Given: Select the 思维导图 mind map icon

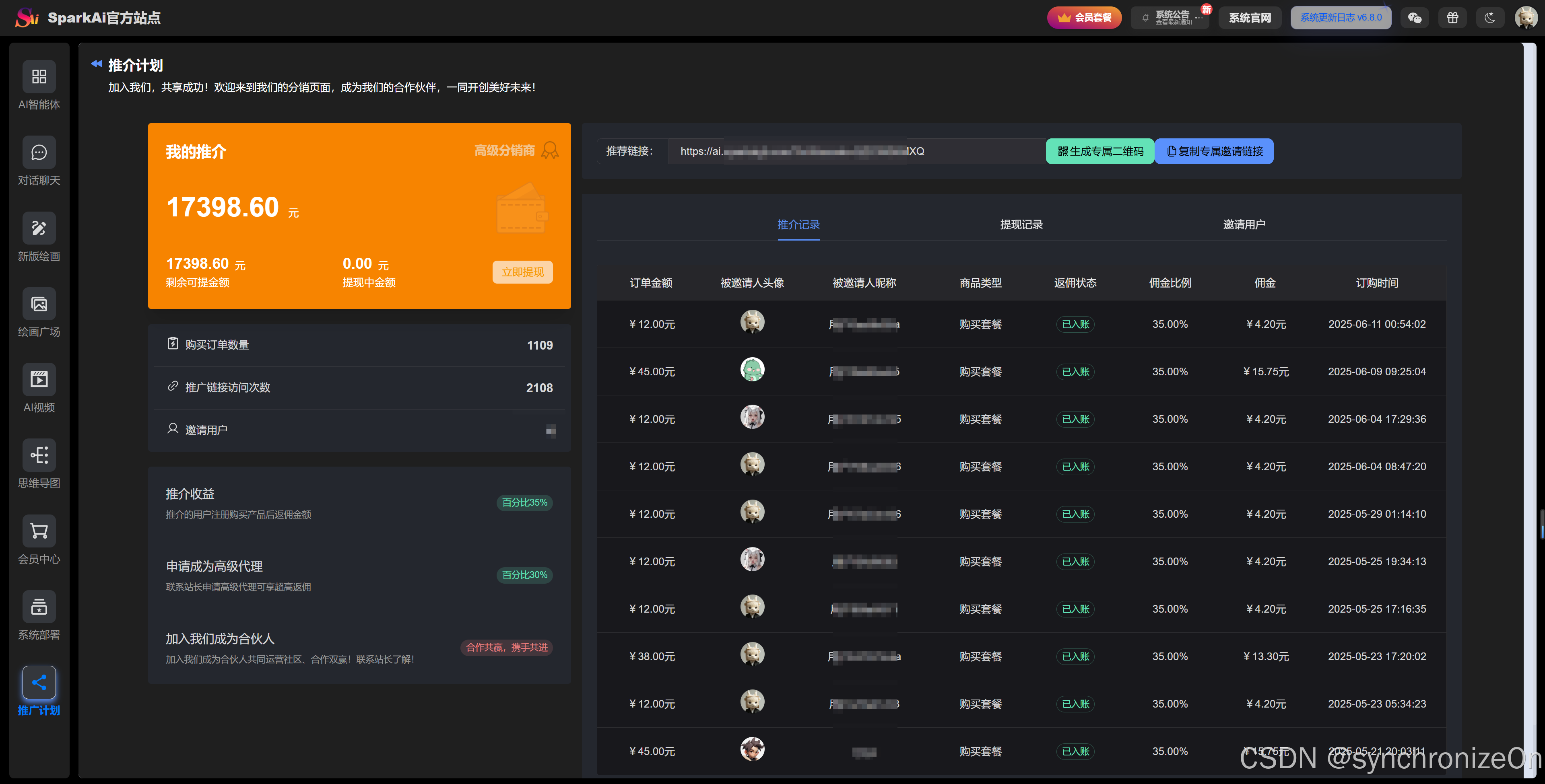Looking at the screenshot, I should [x=39, y=455].
